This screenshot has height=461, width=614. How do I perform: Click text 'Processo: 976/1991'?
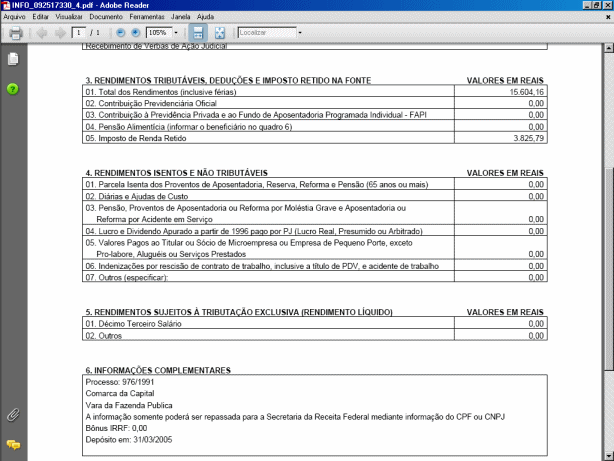click(x=120, y=382)
